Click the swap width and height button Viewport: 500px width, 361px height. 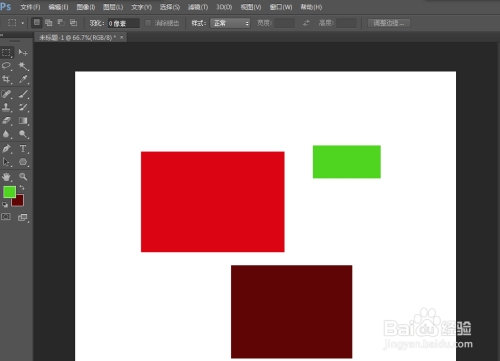306,23
